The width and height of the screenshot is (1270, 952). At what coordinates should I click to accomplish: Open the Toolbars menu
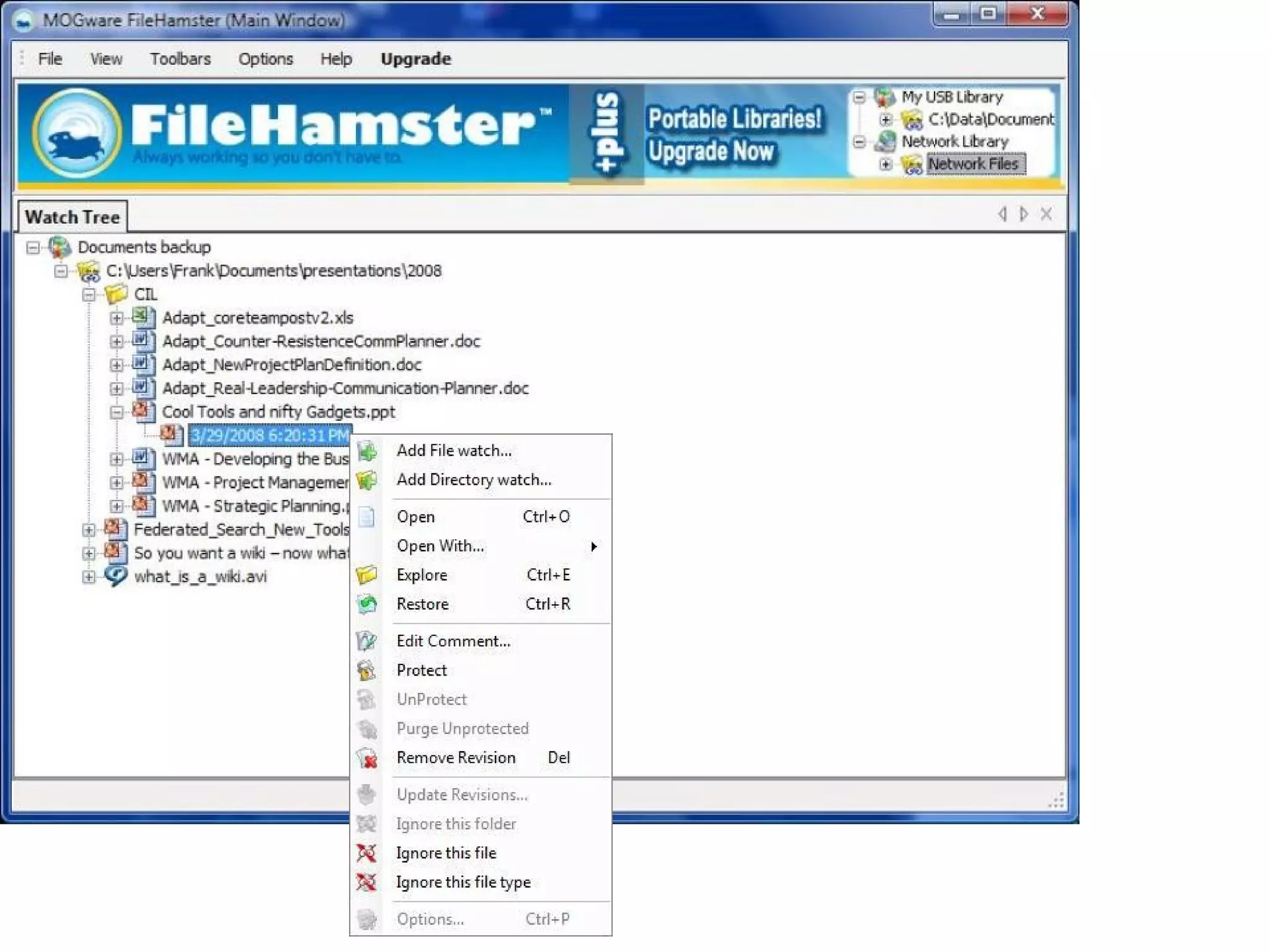coord(180,59)
